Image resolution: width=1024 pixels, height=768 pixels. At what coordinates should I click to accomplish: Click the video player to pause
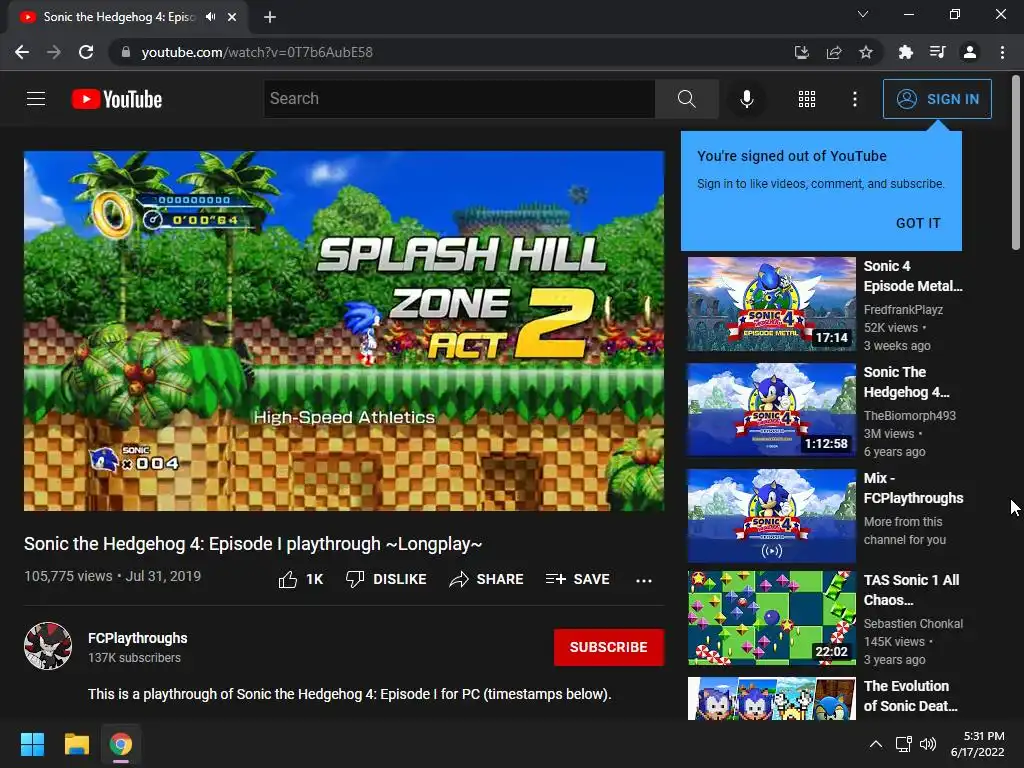(344, 331)
